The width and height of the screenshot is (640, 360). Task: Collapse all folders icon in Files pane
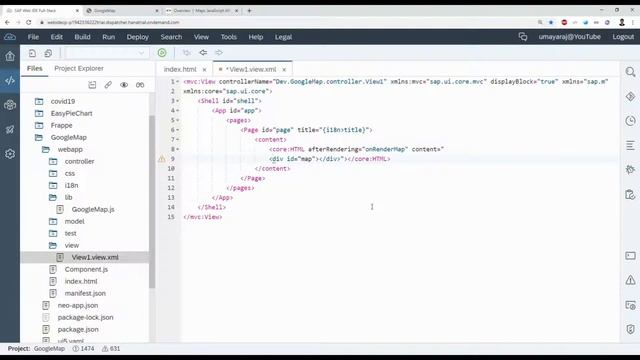coord(92,85)
